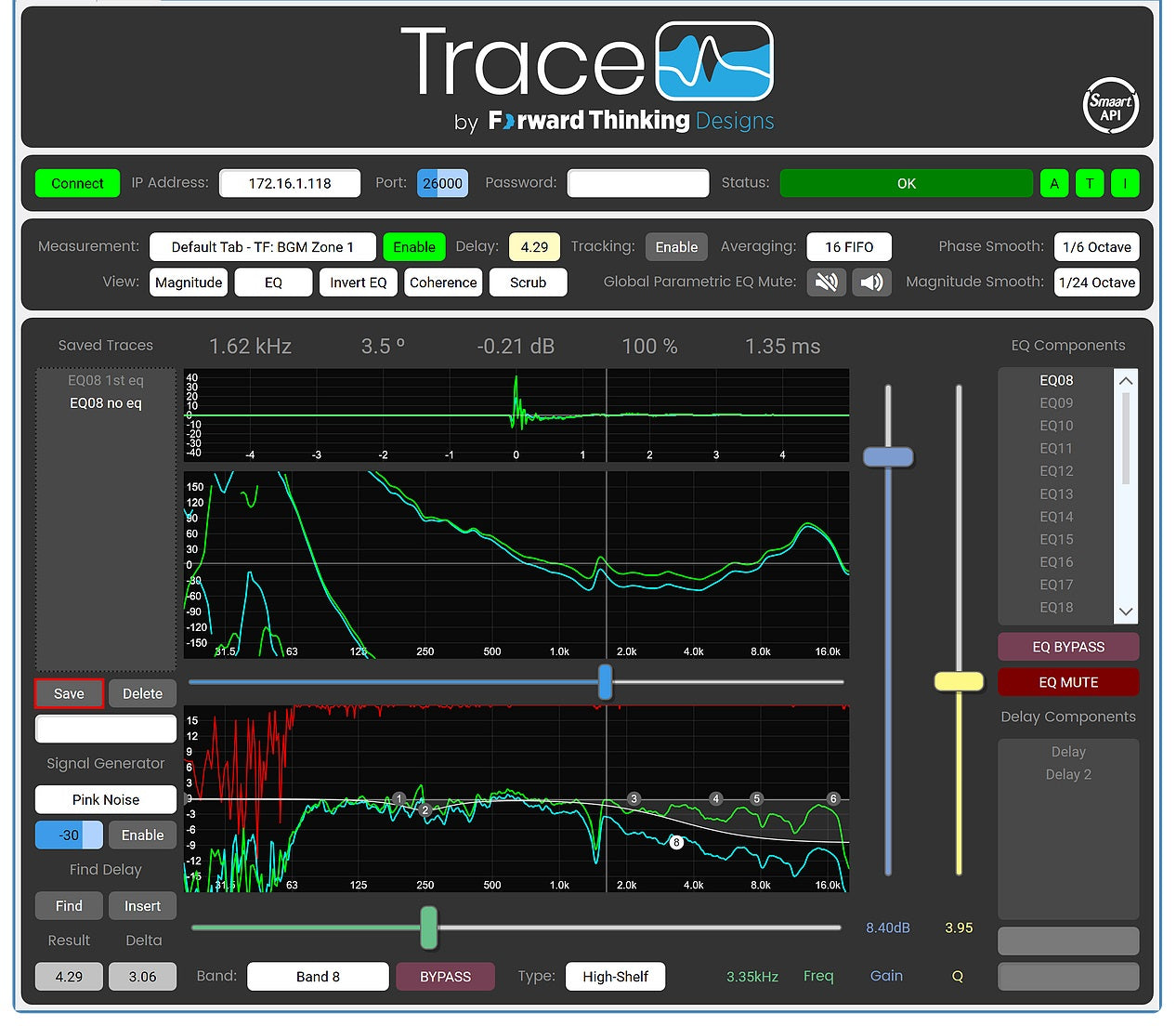Image resolution: width=1176 pixels, height=1026 pixels.
Task: Open the Averaging 16 FIFO dropdown
Action: pyautogui.click(x=849, y=246)
